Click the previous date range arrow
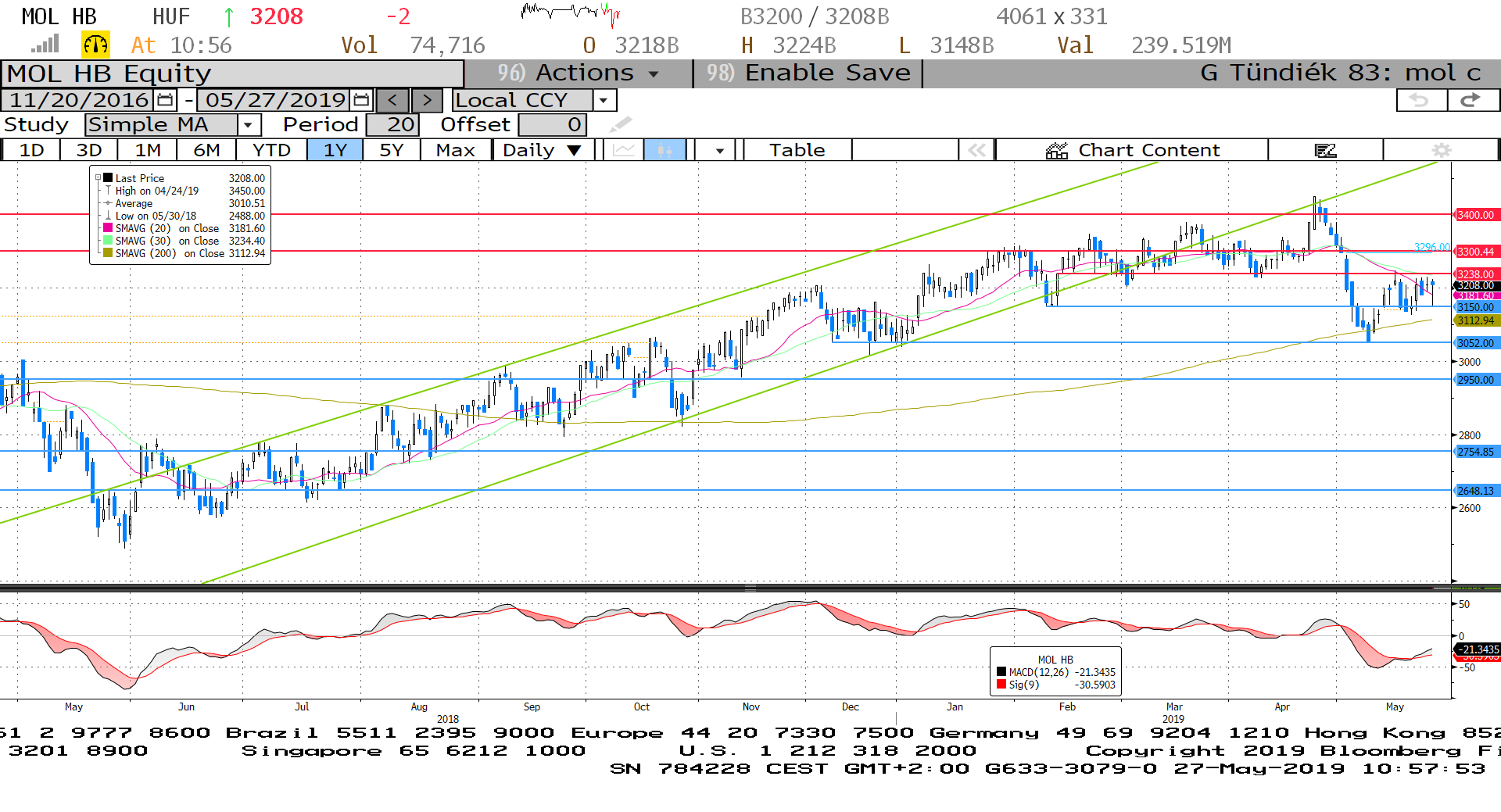Image resolution: width=1501 pixels, height=812 pixels. [392, 100]
